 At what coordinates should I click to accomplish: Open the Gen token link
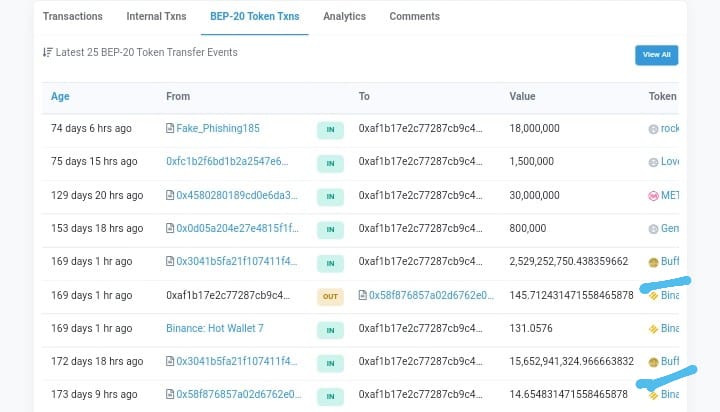coord(670,228)
